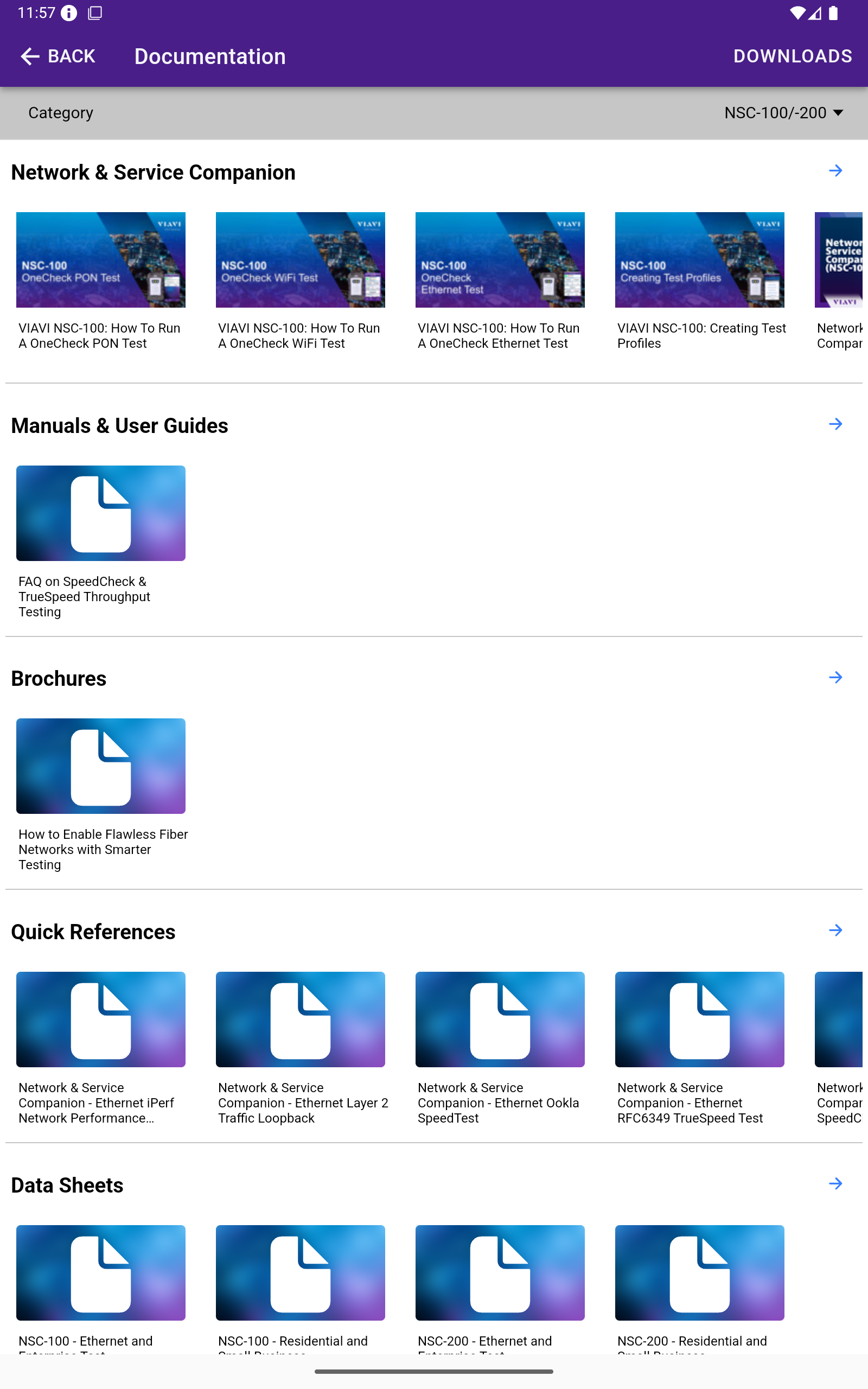Tap the Data Sheets heading
Image resolution: width=868 pixels, height=1389 pixels.
tap(67, 1185)
